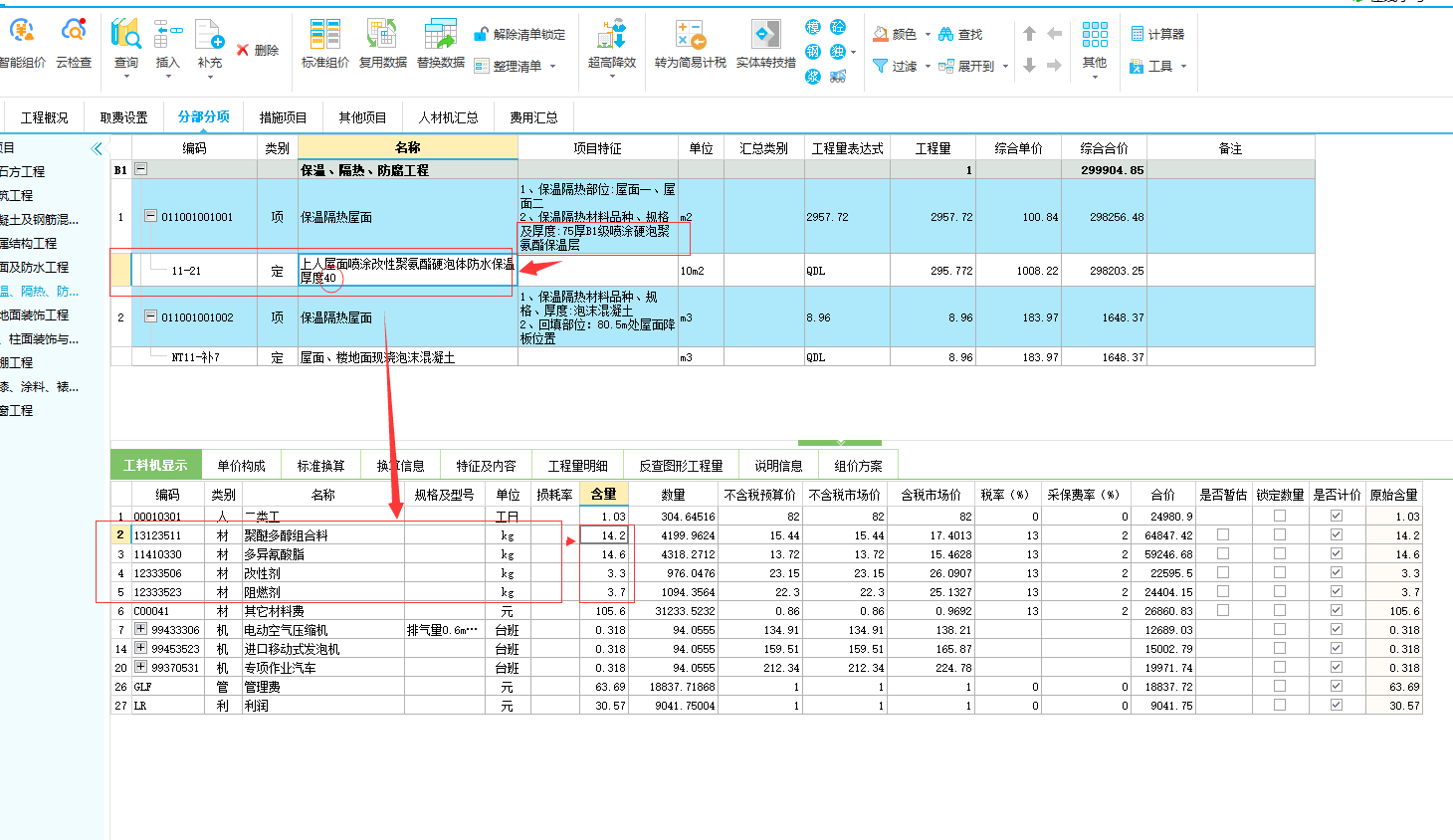Click the 插入 insert icon
1453x840 pixels.
(168, 33)
